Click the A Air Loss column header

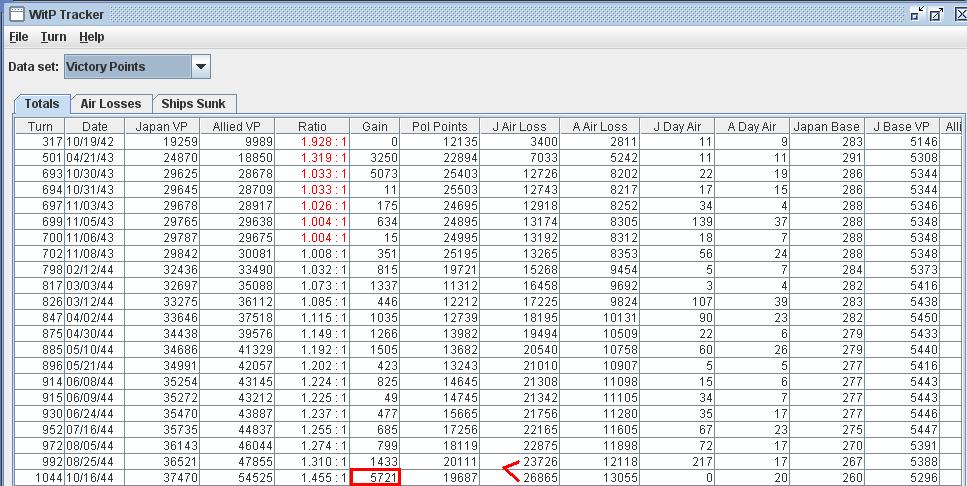pos(599,126)
